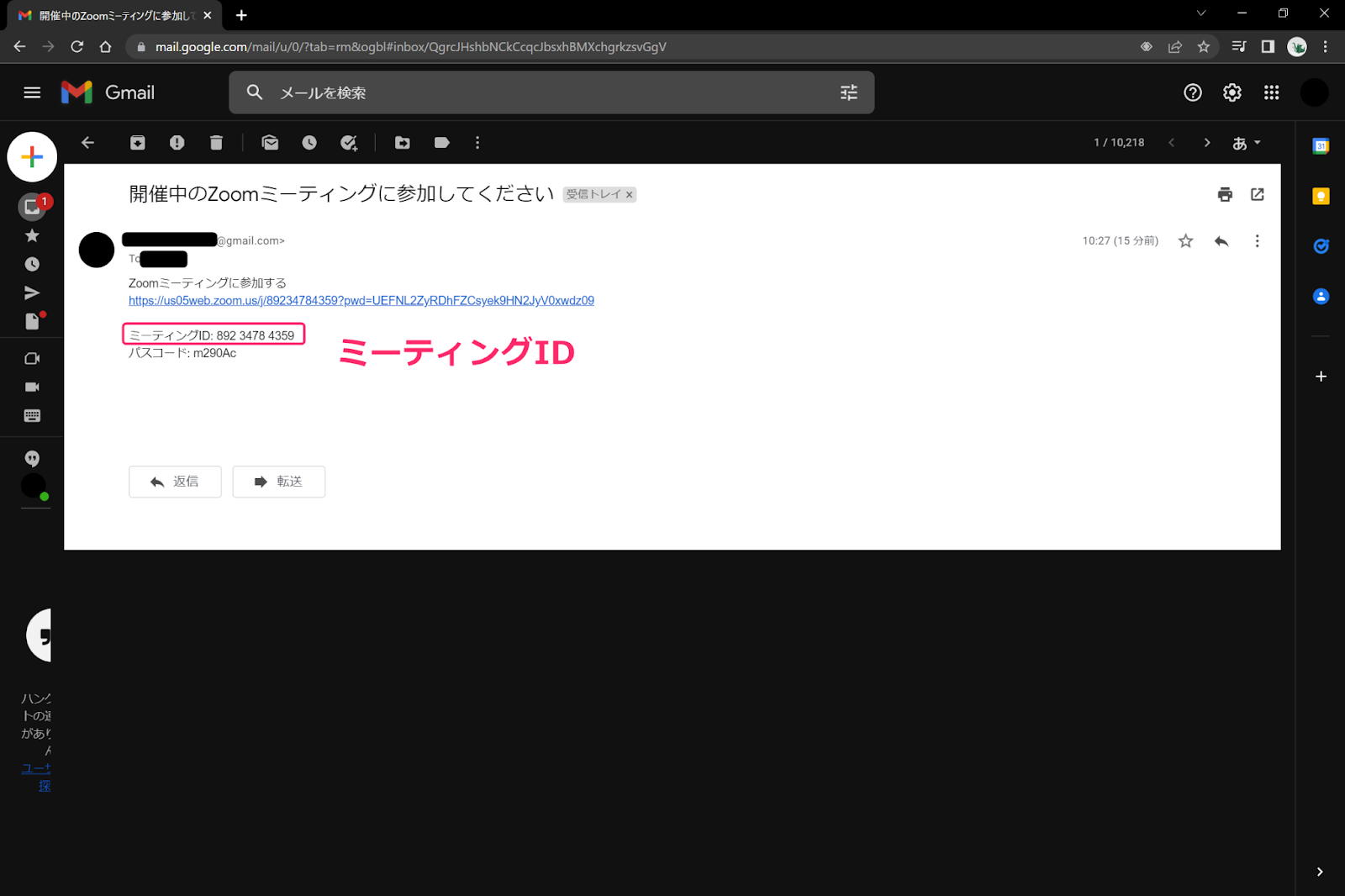
Task: Report this email as spam
Action: coord(177,143)
